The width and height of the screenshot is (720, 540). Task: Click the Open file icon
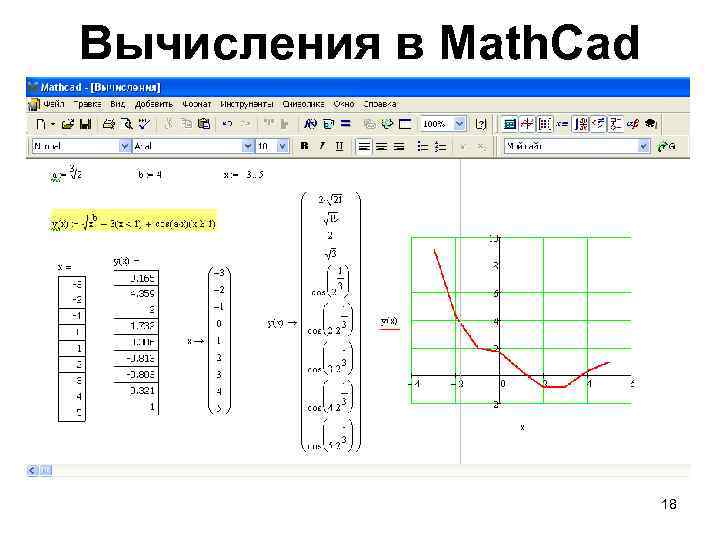(x=68, y=124)
